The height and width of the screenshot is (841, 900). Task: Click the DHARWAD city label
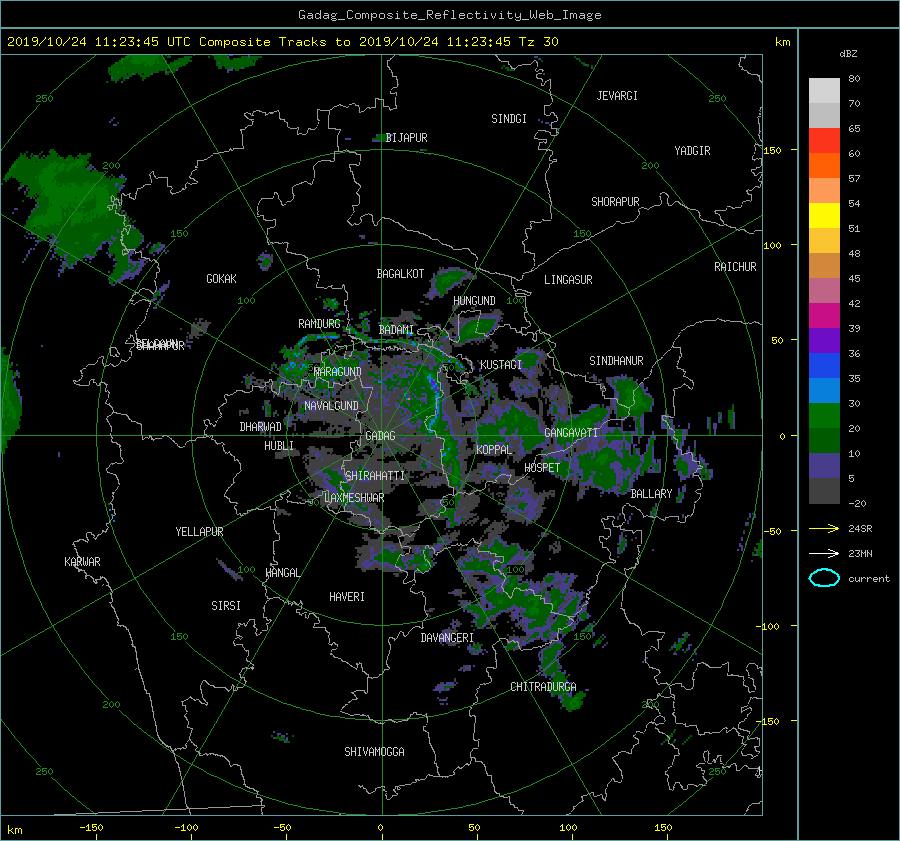(261, 427)
